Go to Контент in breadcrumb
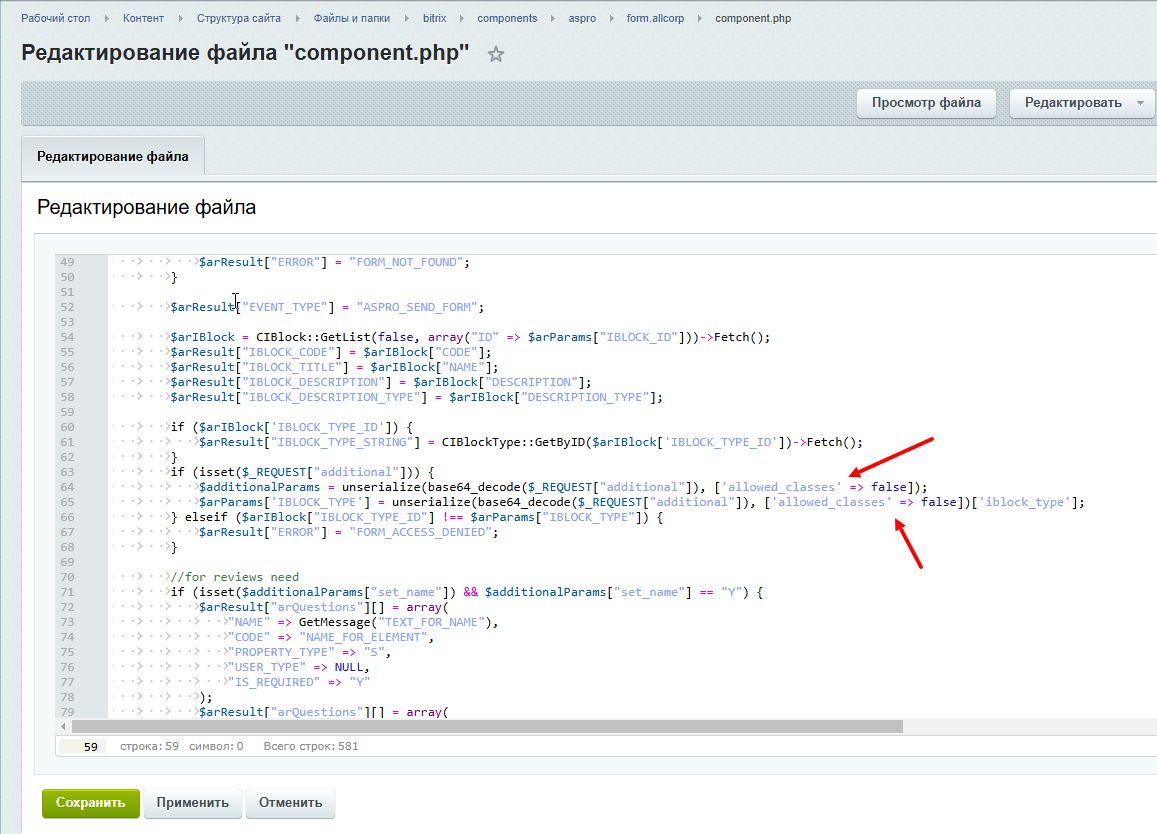Viewport: 1157px width, 834px height. (144, 18)
